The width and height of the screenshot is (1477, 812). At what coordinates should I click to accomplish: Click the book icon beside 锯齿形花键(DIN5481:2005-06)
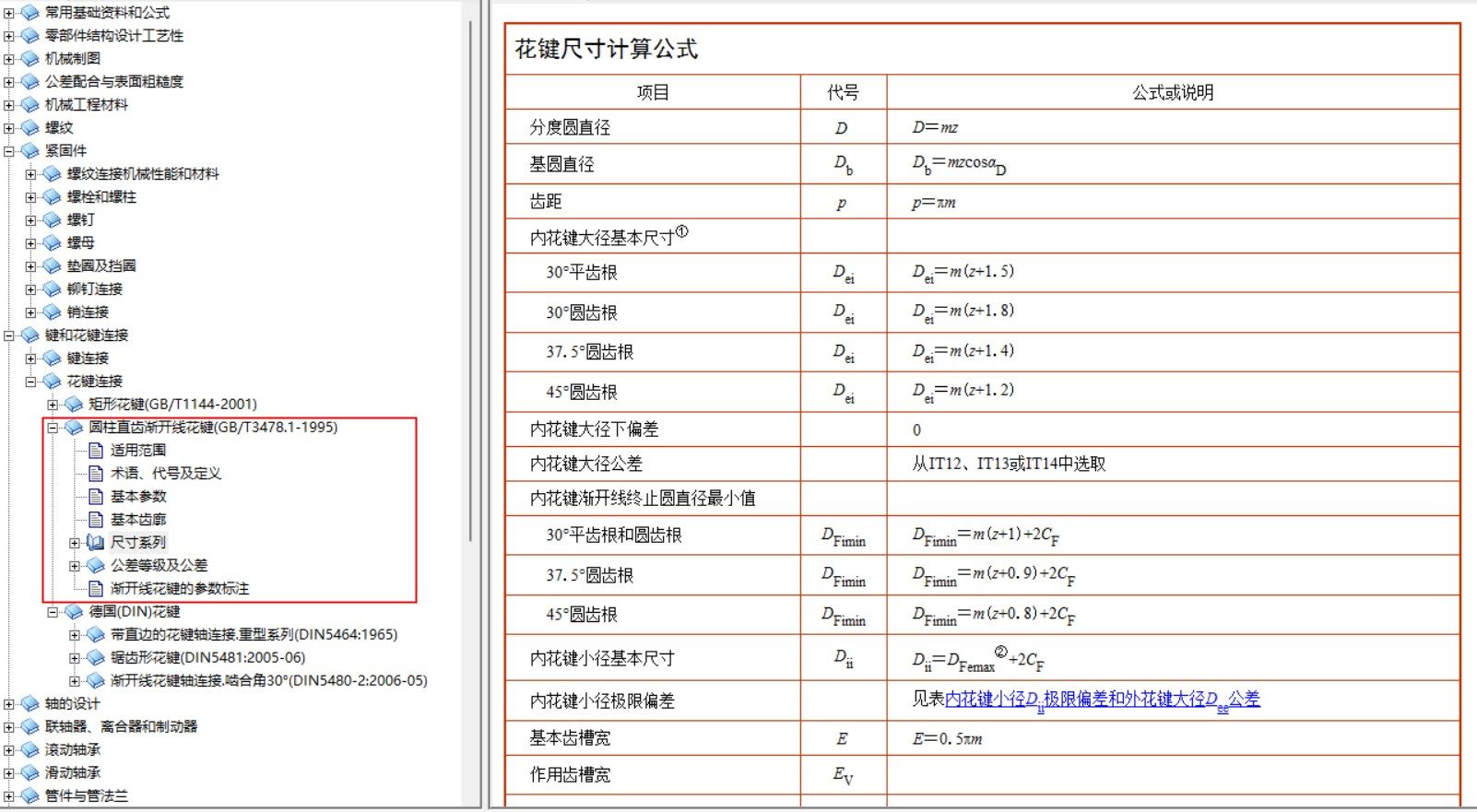click(96, 658)
